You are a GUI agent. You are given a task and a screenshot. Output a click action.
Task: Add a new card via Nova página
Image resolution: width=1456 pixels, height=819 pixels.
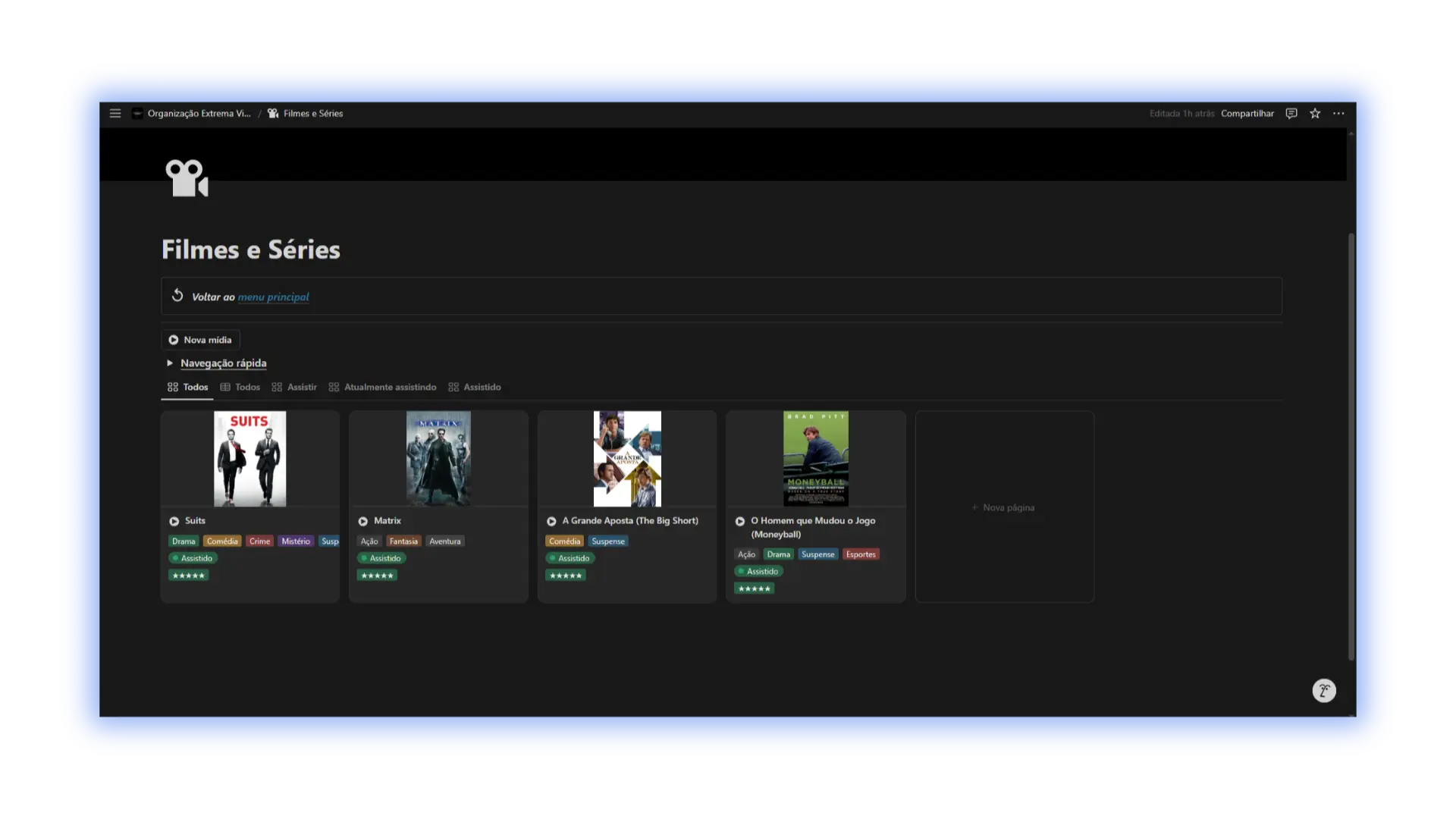coord(1004,507)
